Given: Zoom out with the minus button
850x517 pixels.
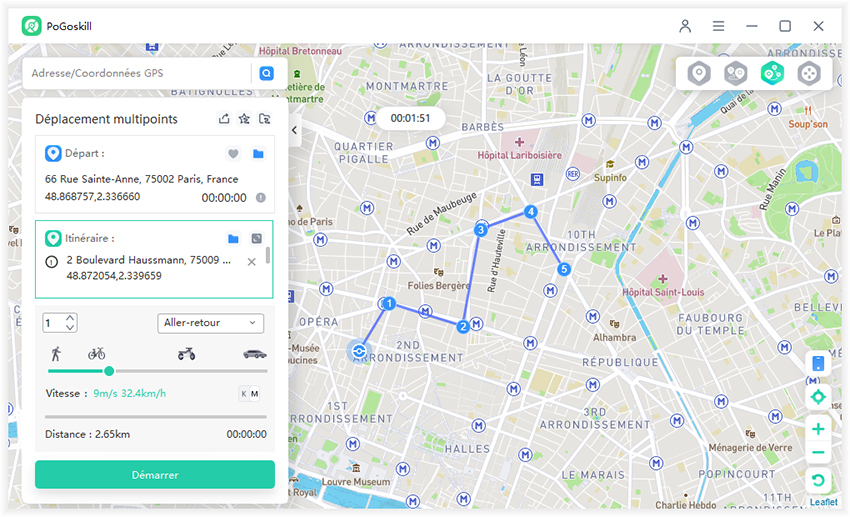Looking at the screenshot, I should [x=818, y=453].
